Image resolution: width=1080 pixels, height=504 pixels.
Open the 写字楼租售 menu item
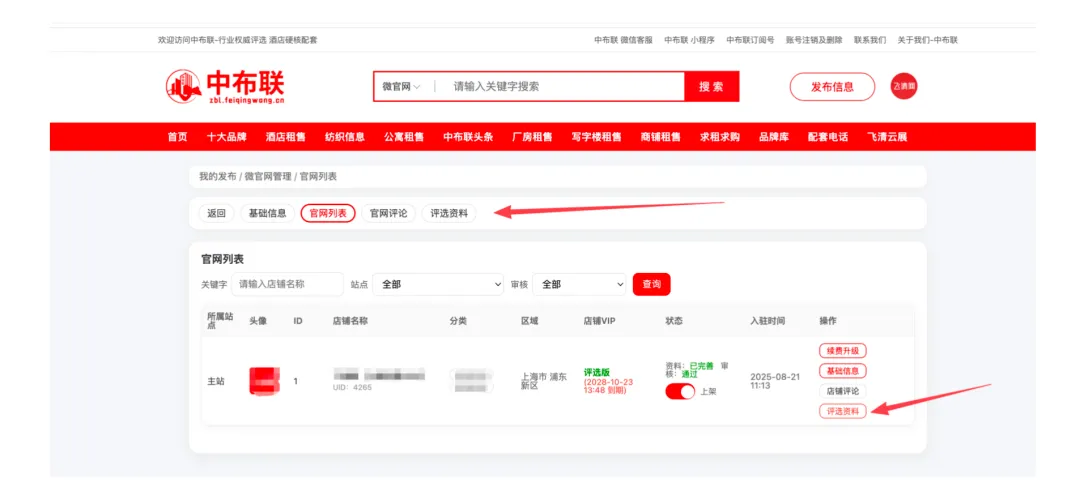point(596,137)
